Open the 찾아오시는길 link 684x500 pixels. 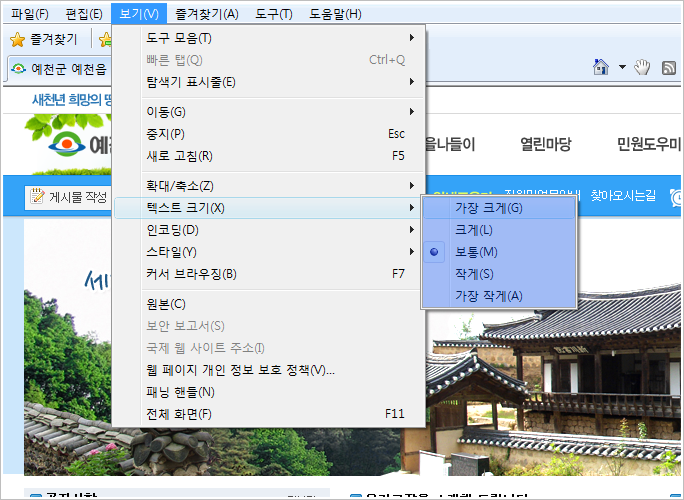point(623,195)
